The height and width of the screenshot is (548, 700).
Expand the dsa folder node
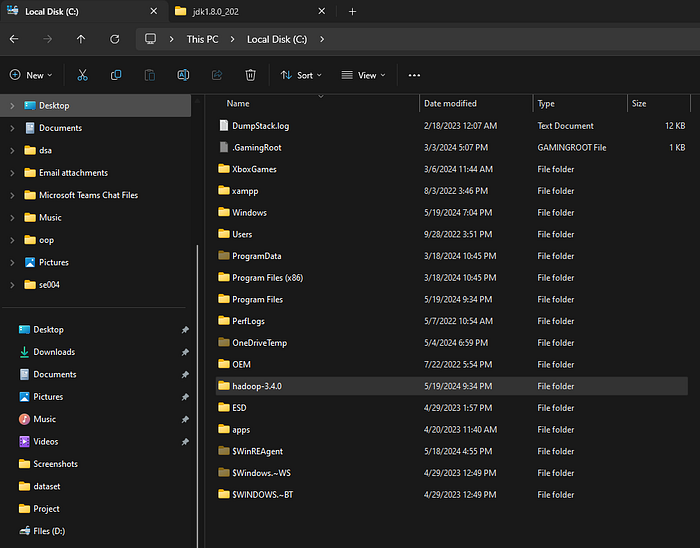point(12,150)
